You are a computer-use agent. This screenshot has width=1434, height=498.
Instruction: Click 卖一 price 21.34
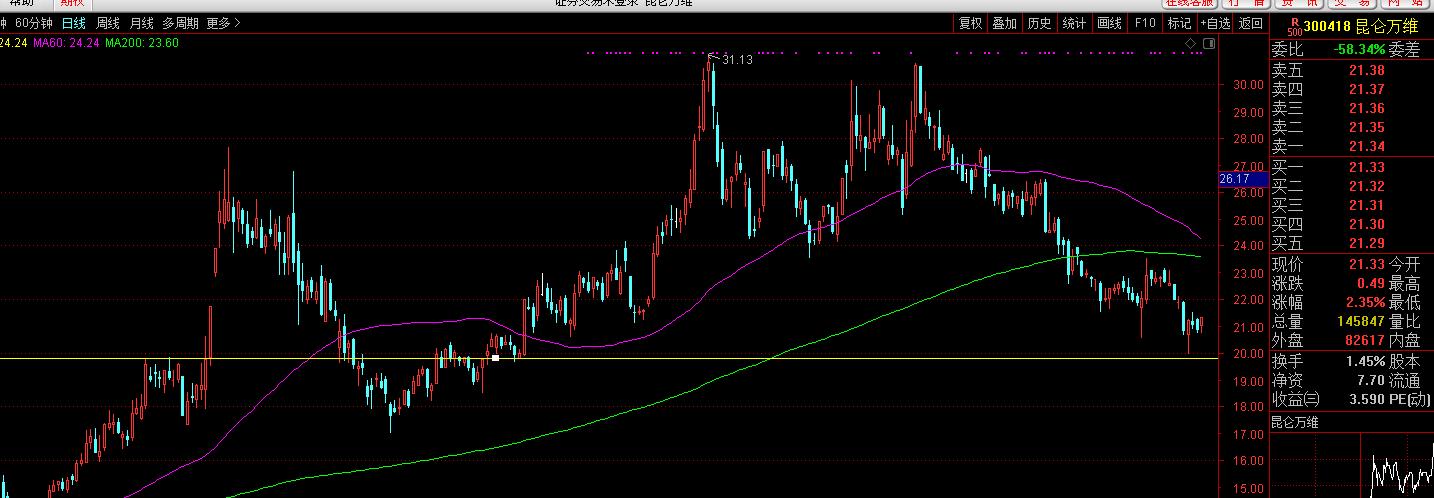(x=1366, y=147)
